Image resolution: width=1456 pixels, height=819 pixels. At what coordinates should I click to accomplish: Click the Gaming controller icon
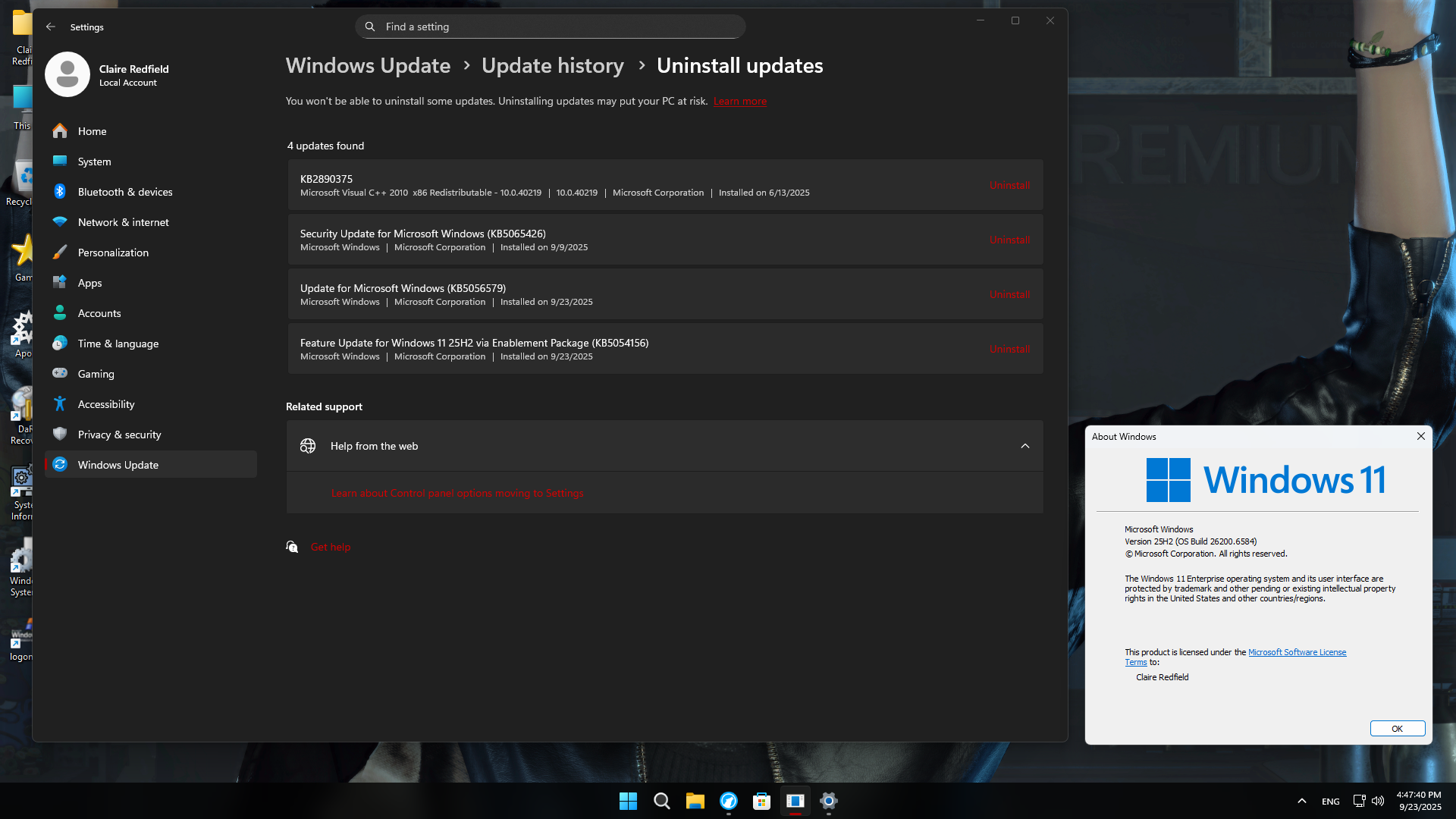click(60, 374)
